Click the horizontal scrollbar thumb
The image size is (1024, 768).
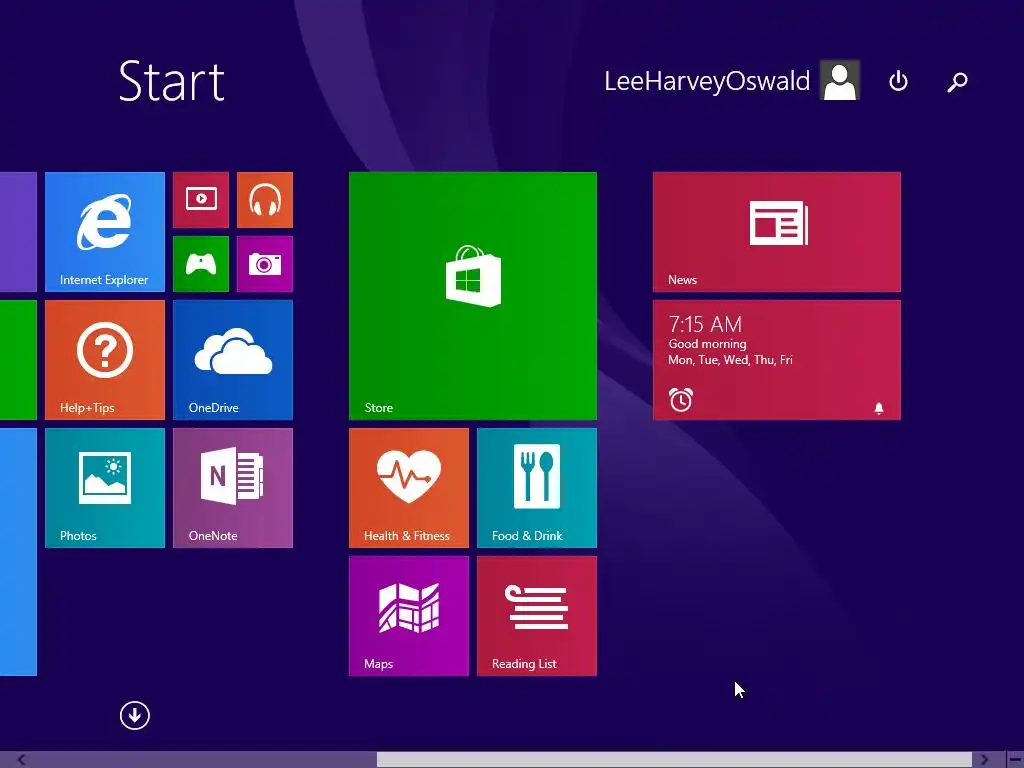coord(674,759)
